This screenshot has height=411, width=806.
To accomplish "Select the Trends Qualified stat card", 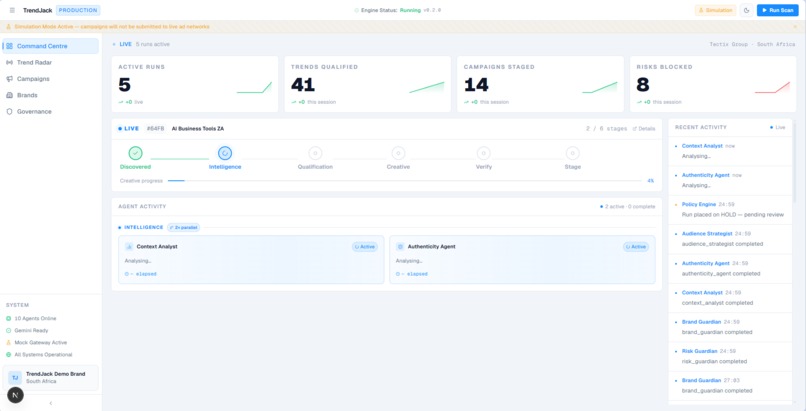I will click(x=368, y=84).
